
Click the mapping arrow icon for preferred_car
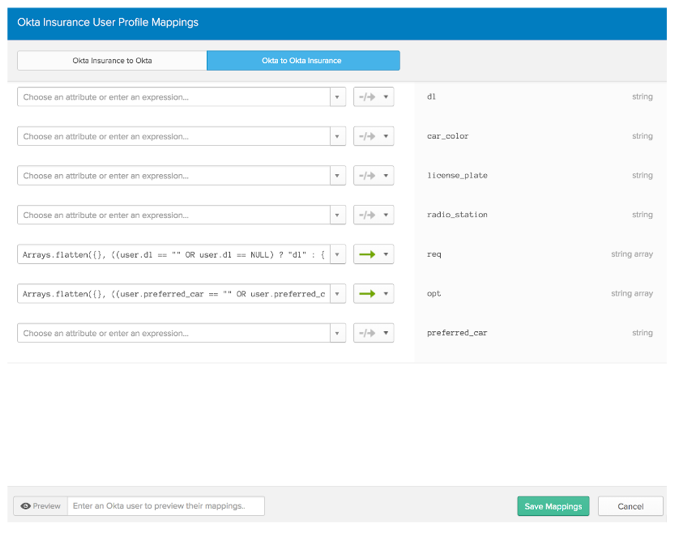click(368, 333)
